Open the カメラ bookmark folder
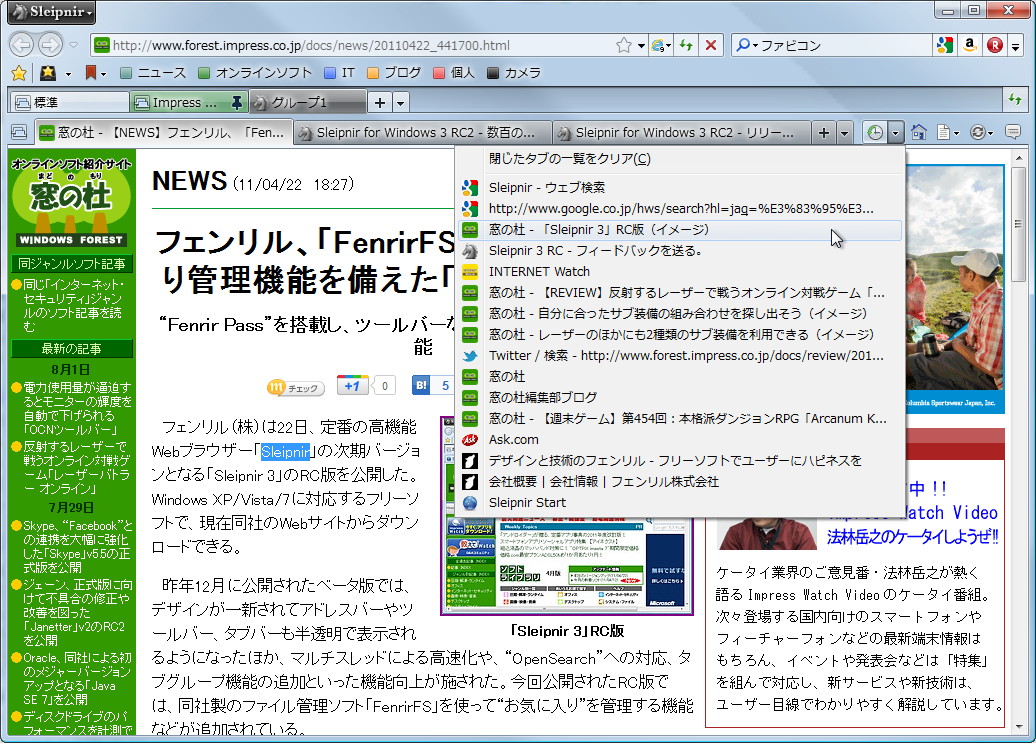The width and height of the screenshot is (1036, 743). (514, 73)
